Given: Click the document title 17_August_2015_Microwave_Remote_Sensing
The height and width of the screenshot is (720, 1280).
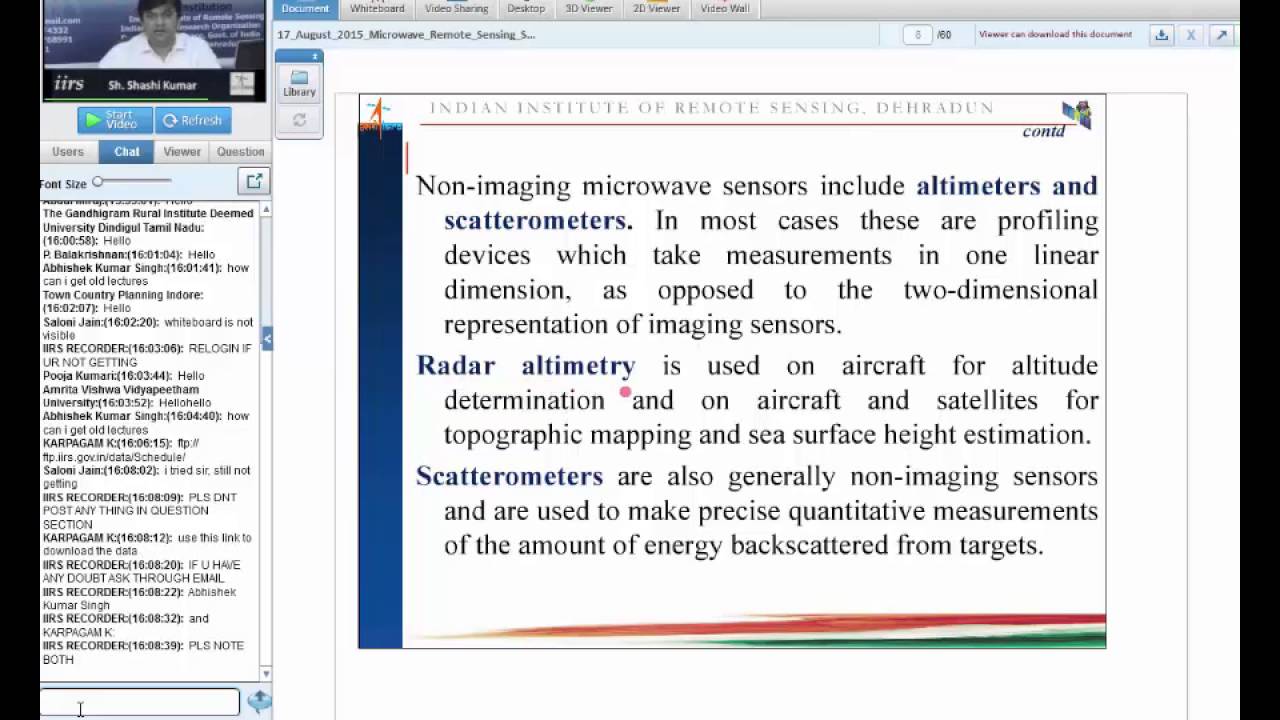Looking at the screenshot, I should point(406,35).
